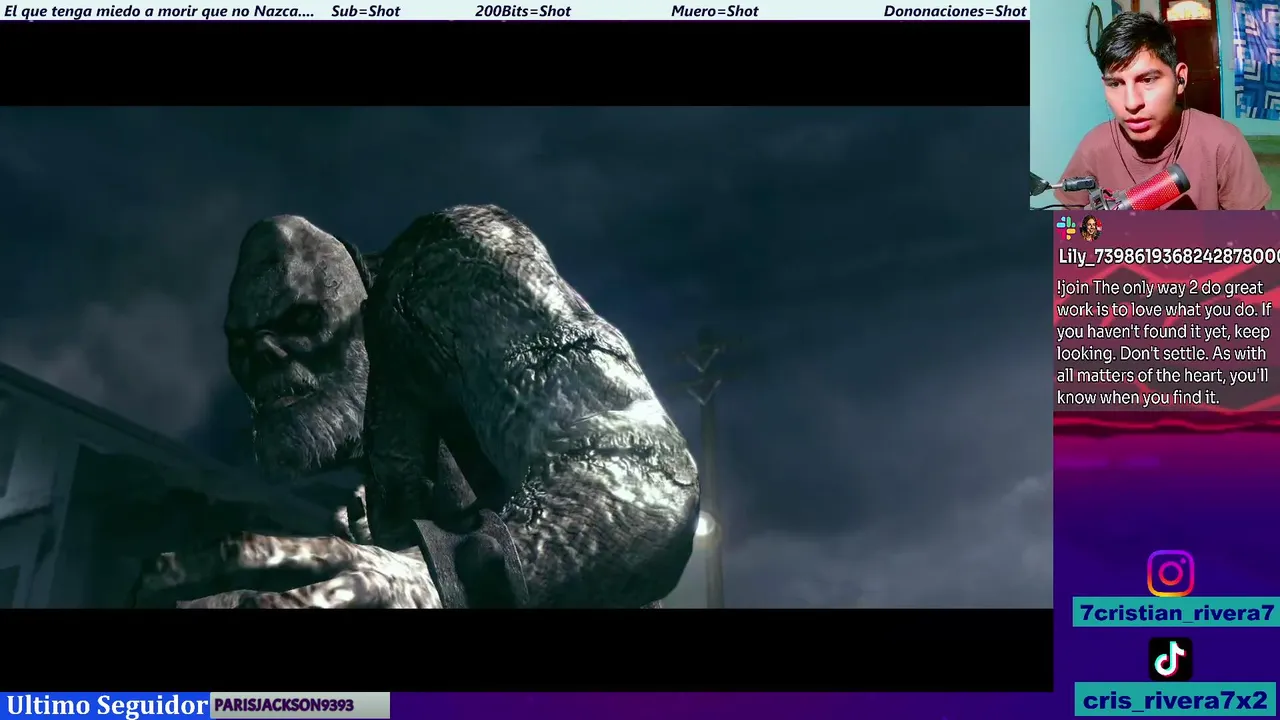Click the Muero=Shot banner text
This screenshot has width=1280, height=720.
click(715, 11)
